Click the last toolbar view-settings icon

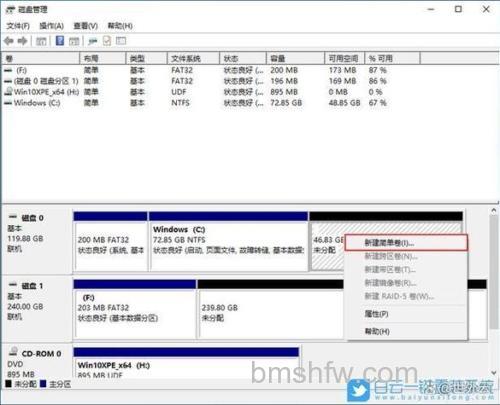tap(121, 41)
